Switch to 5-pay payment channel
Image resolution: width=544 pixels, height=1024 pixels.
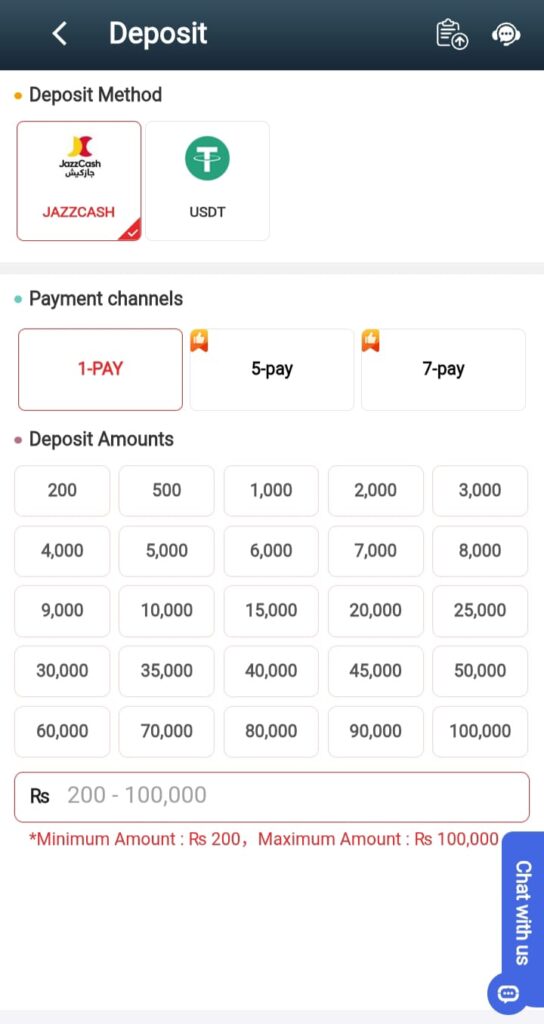coord(272,370)
